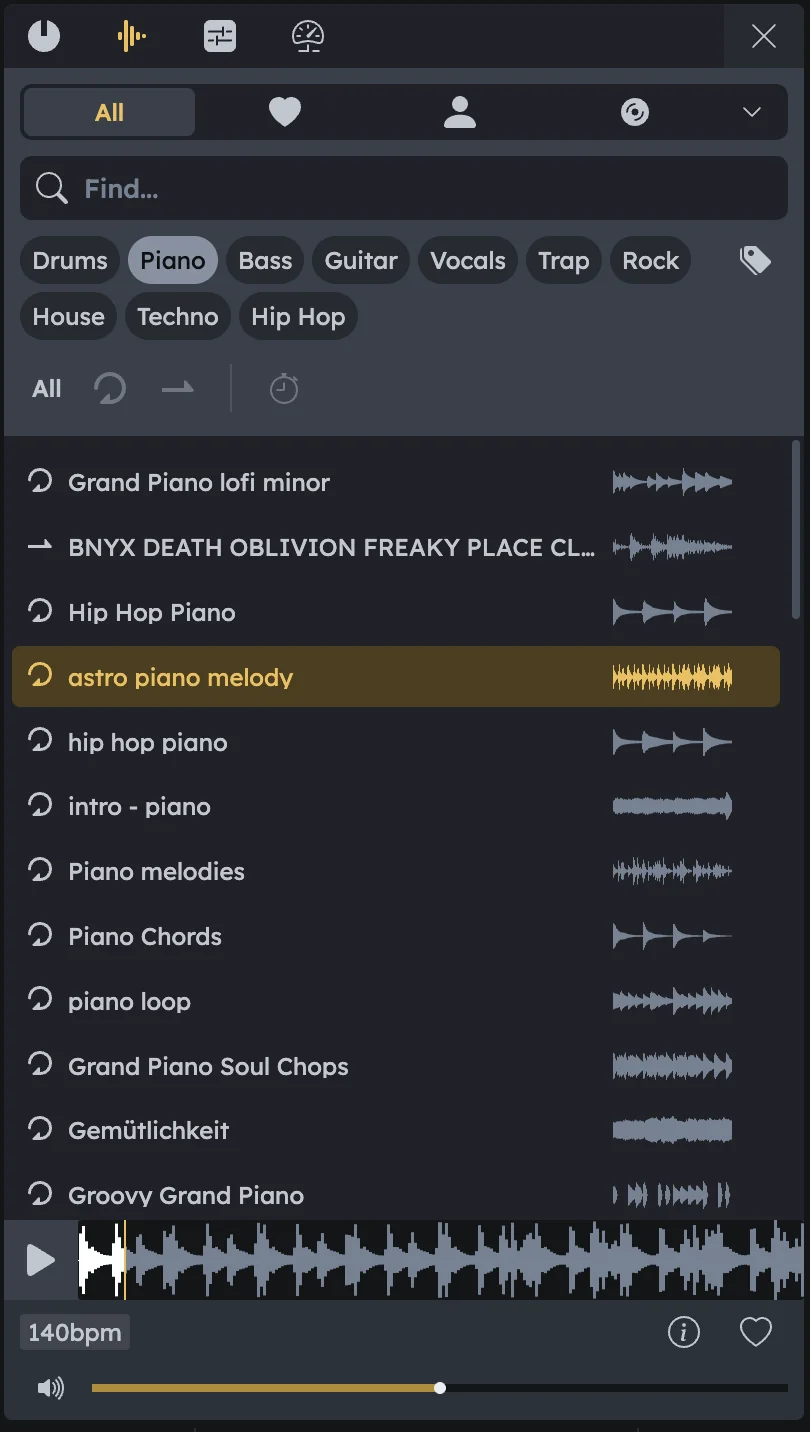The image size is (810, 1432).
Task: Click the tempo gauge icon
Action: [308, 37]
